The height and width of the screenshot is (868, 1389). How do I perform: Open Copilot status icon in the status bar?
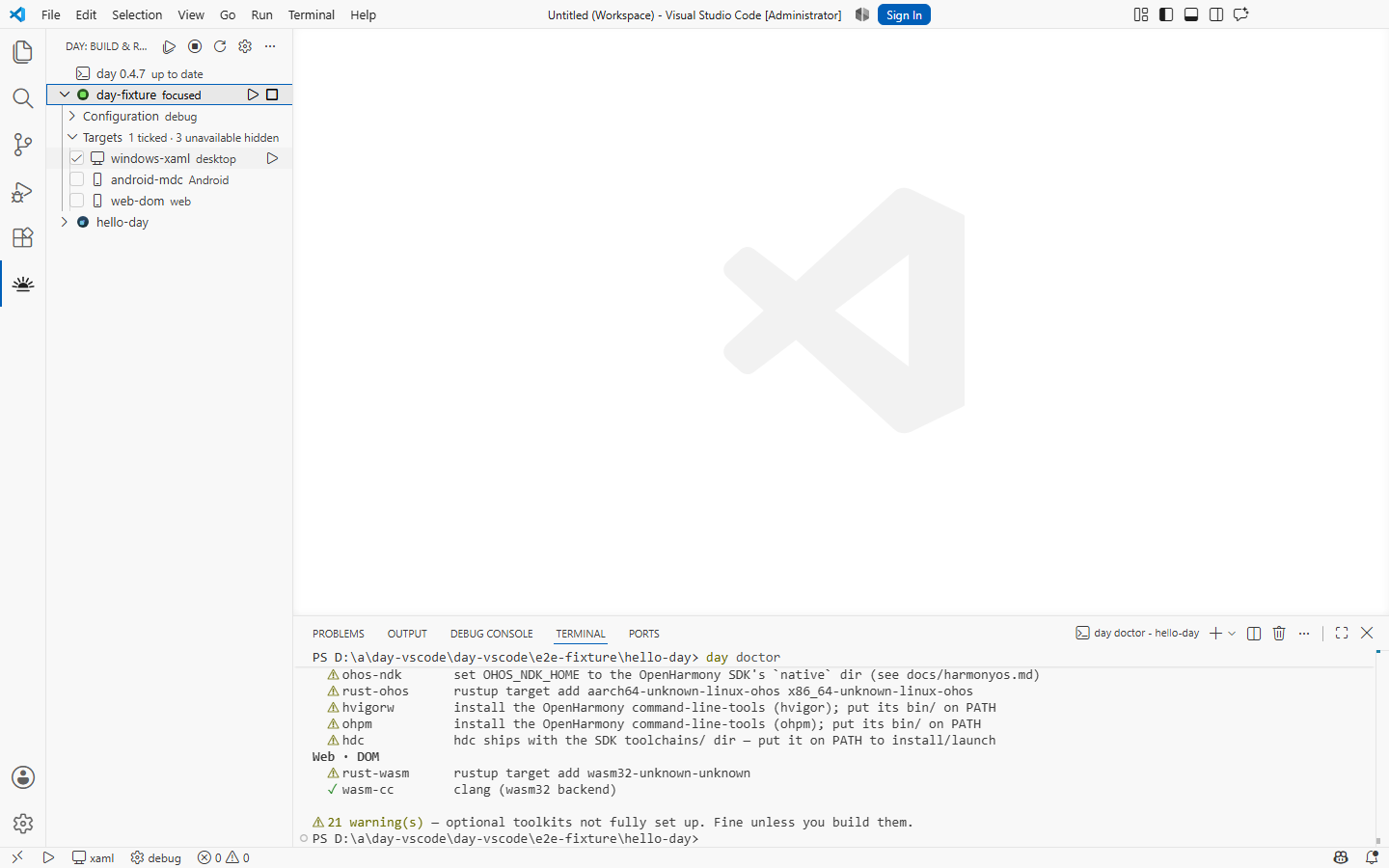point(1341,857)
